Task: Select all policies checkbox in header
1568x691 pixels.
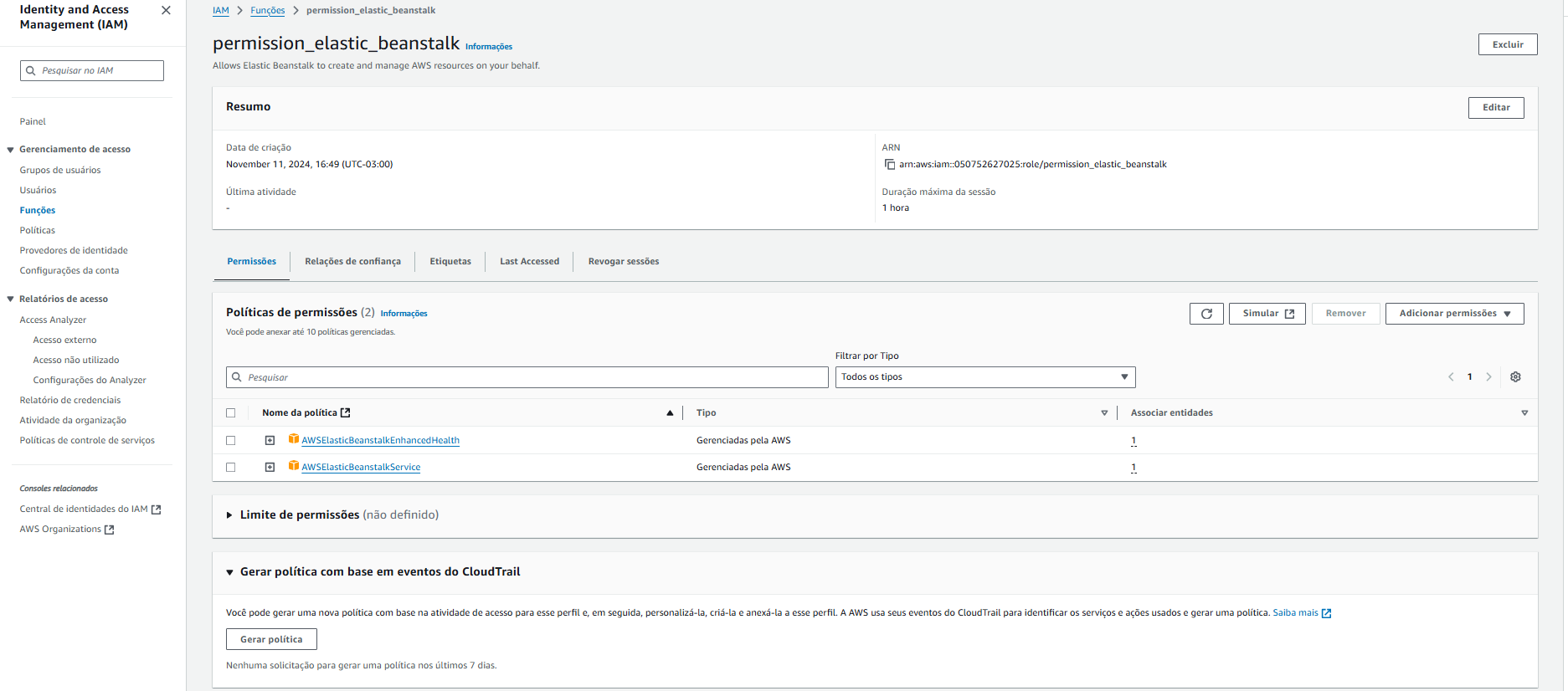Action: 231,412
